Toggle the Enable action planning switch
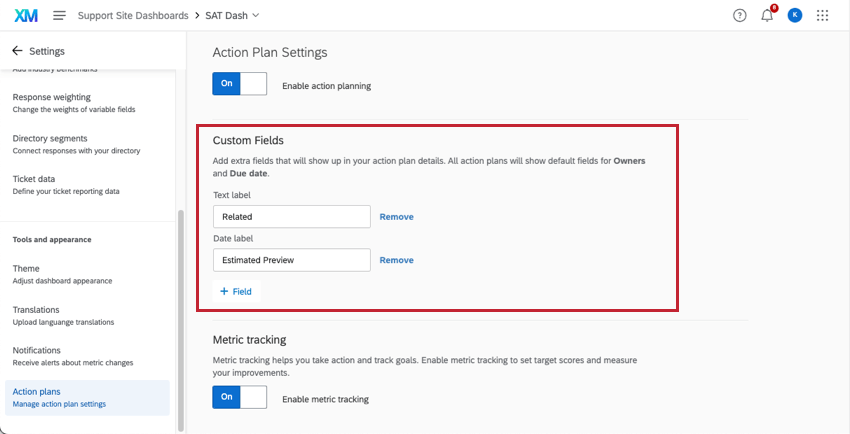The image size is (850, 434). (239, 84)
